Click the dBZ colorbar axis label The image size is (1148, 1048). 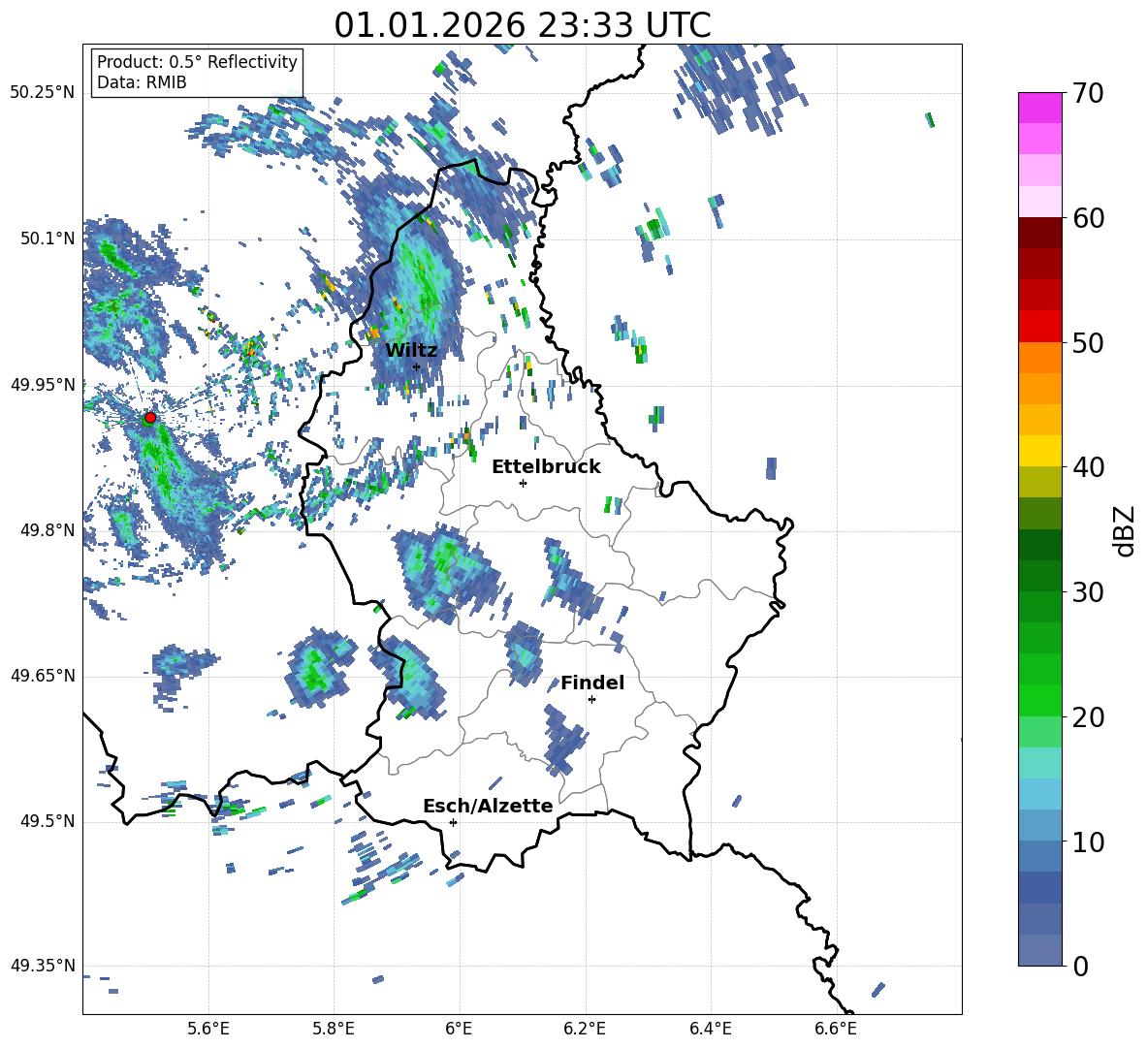point(1126,530)
